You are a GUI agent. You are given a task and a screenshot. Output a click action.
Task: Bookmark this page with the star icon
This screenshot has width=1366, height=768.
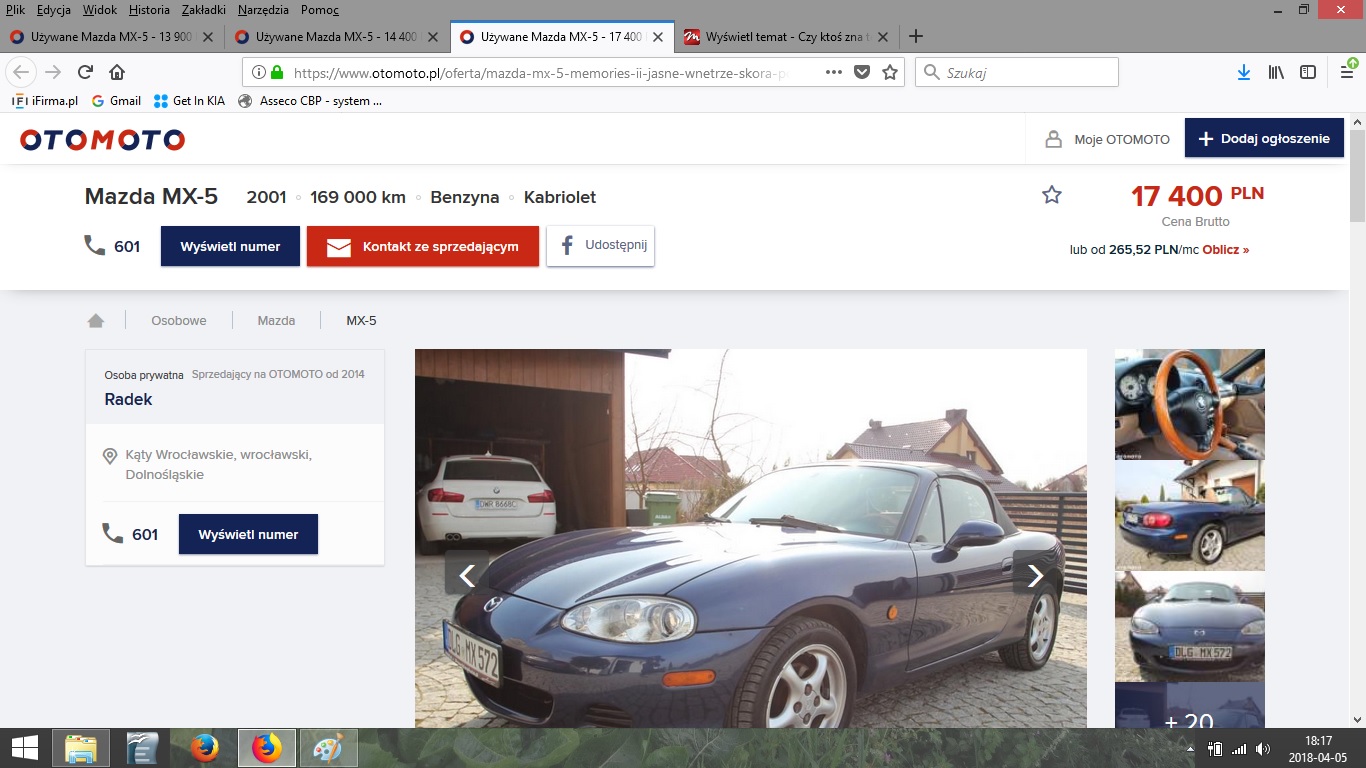pos(890,72)
